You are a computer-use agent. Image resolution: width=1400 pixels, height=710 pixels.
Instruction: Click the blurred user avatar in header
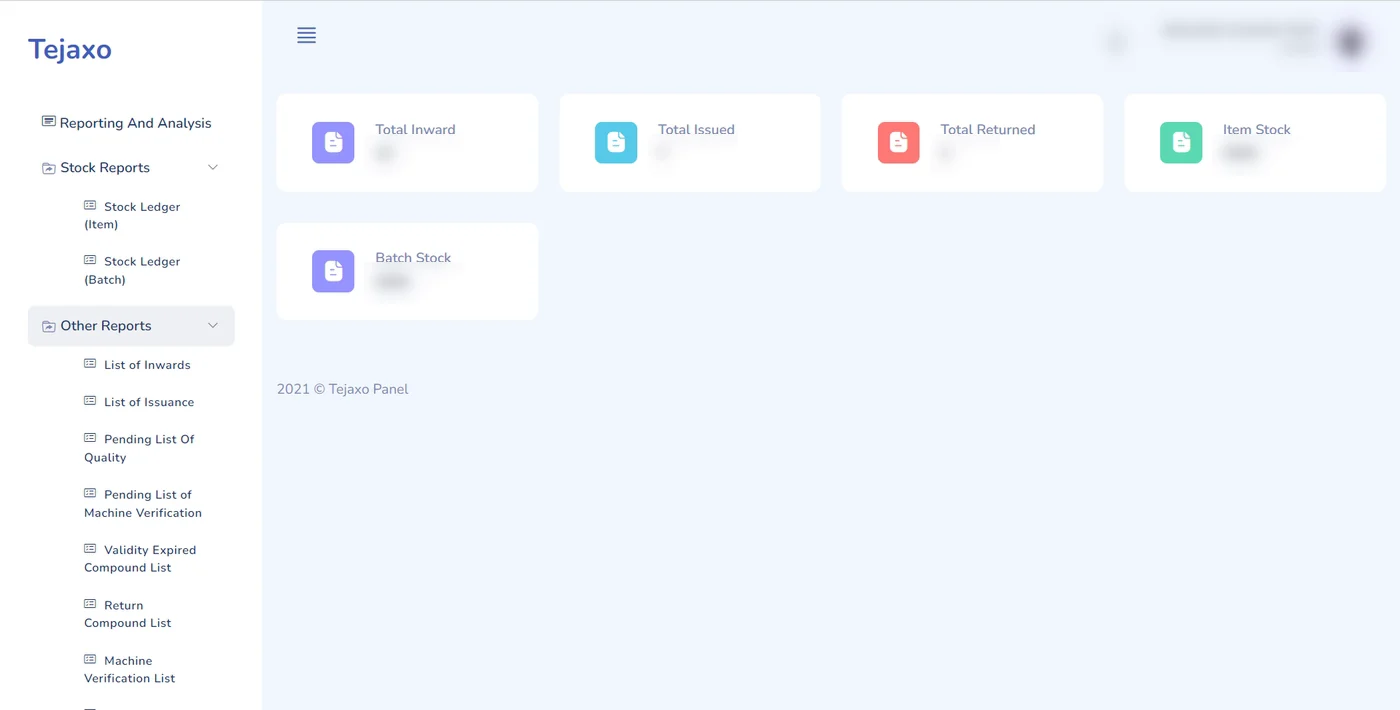[x=1351, y=42]
